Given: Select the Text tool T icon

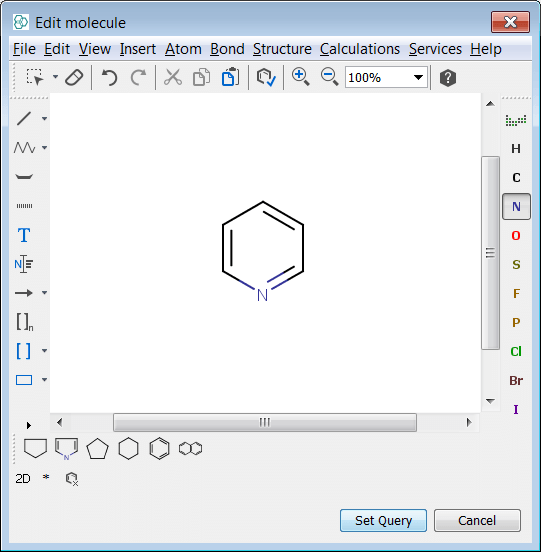Looking at the screenshot, I should [x=24, y=235].
